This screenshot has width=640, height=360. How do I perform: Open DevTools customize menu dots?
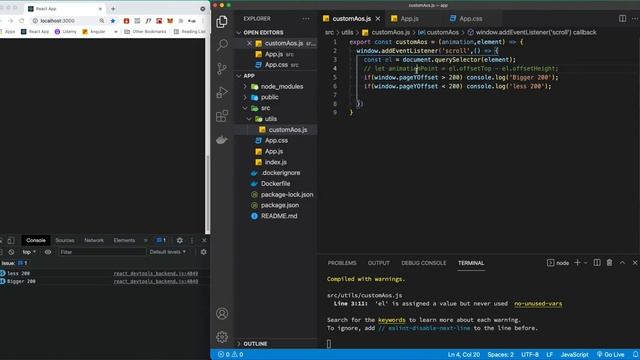tap(192, 240)
